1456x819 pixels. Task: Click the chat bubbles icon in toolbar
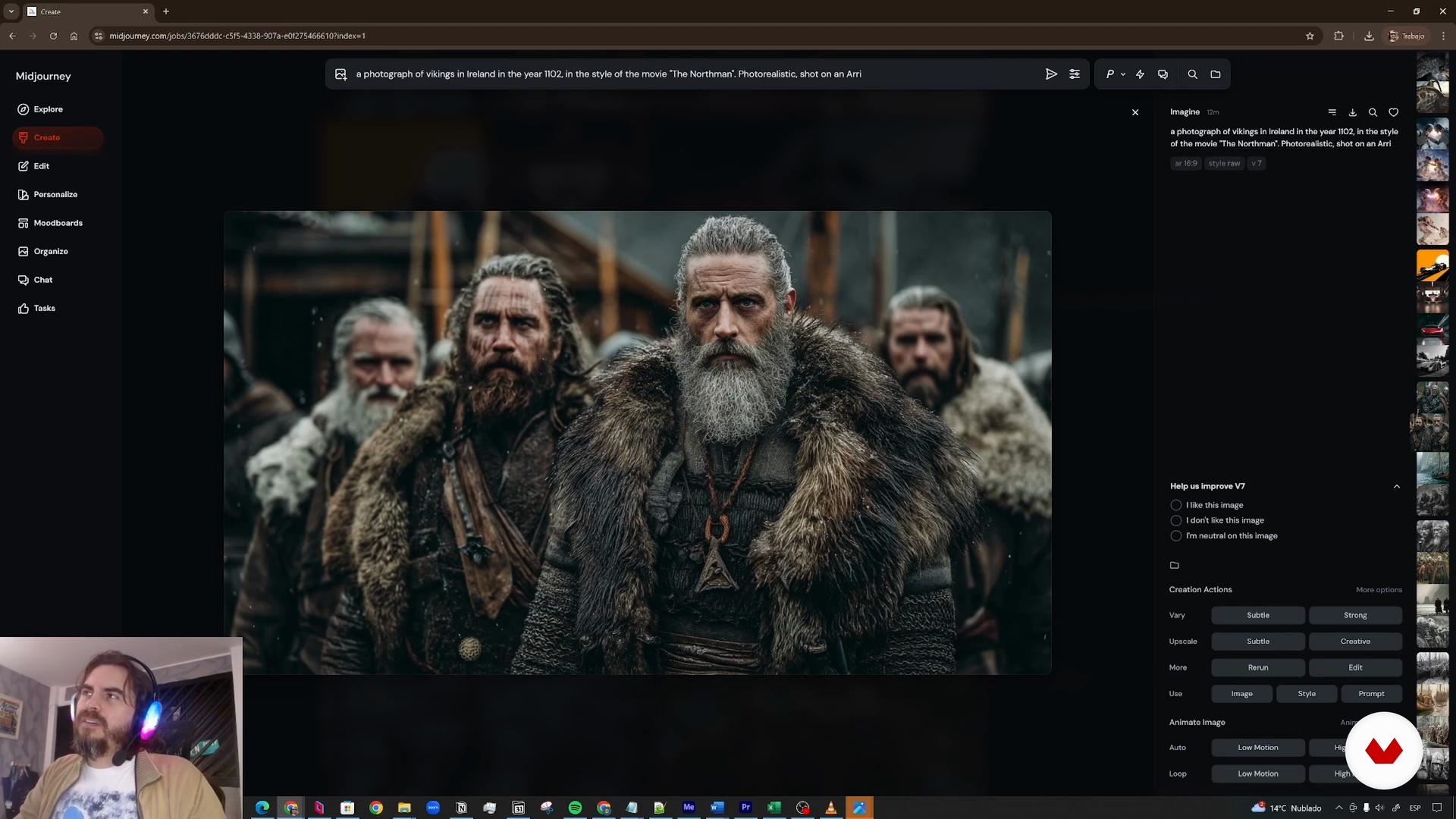click(x=1163, y=74)
